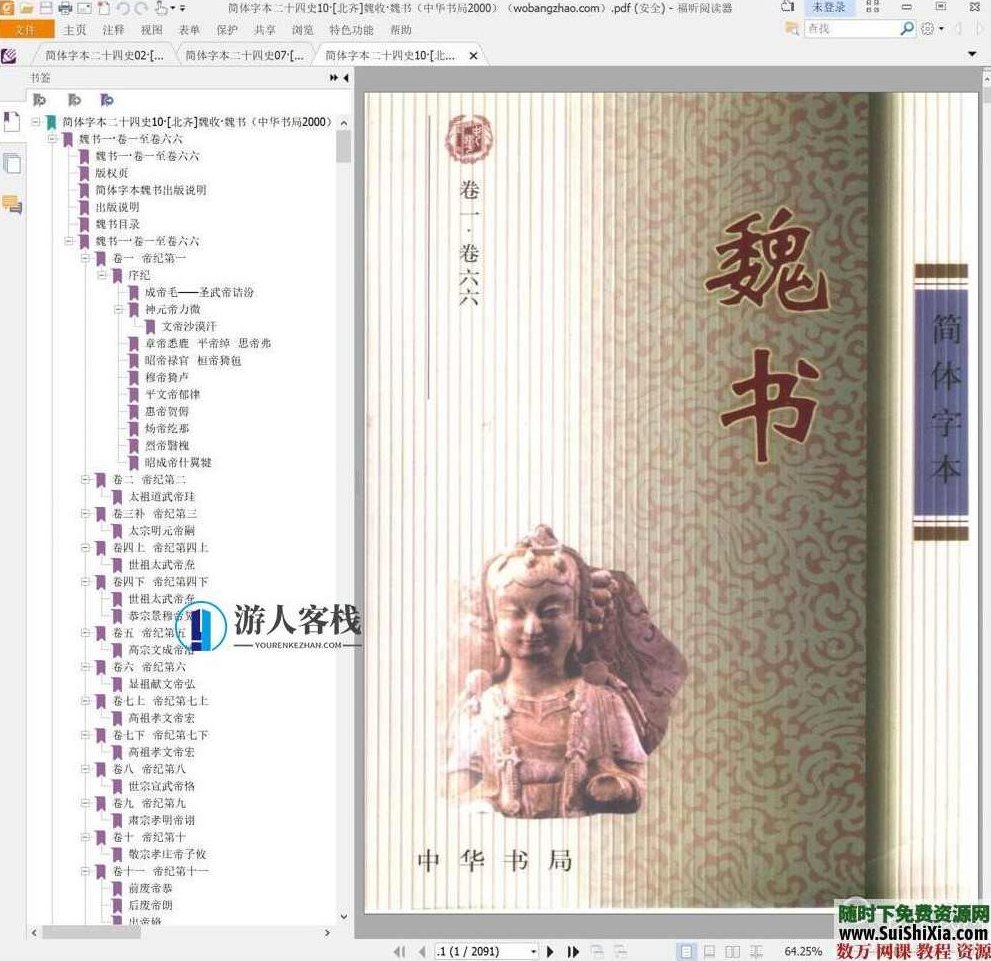Click the Undo icon in the top toolbar
This screenshot has width=991, height=961.
(x=122, y=8)
